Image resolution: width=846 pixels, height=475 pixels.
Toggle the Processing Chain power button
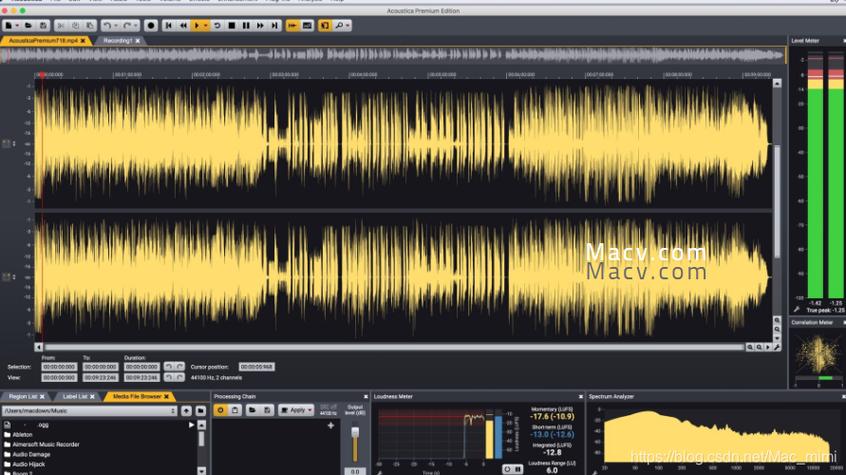(220, 410)
